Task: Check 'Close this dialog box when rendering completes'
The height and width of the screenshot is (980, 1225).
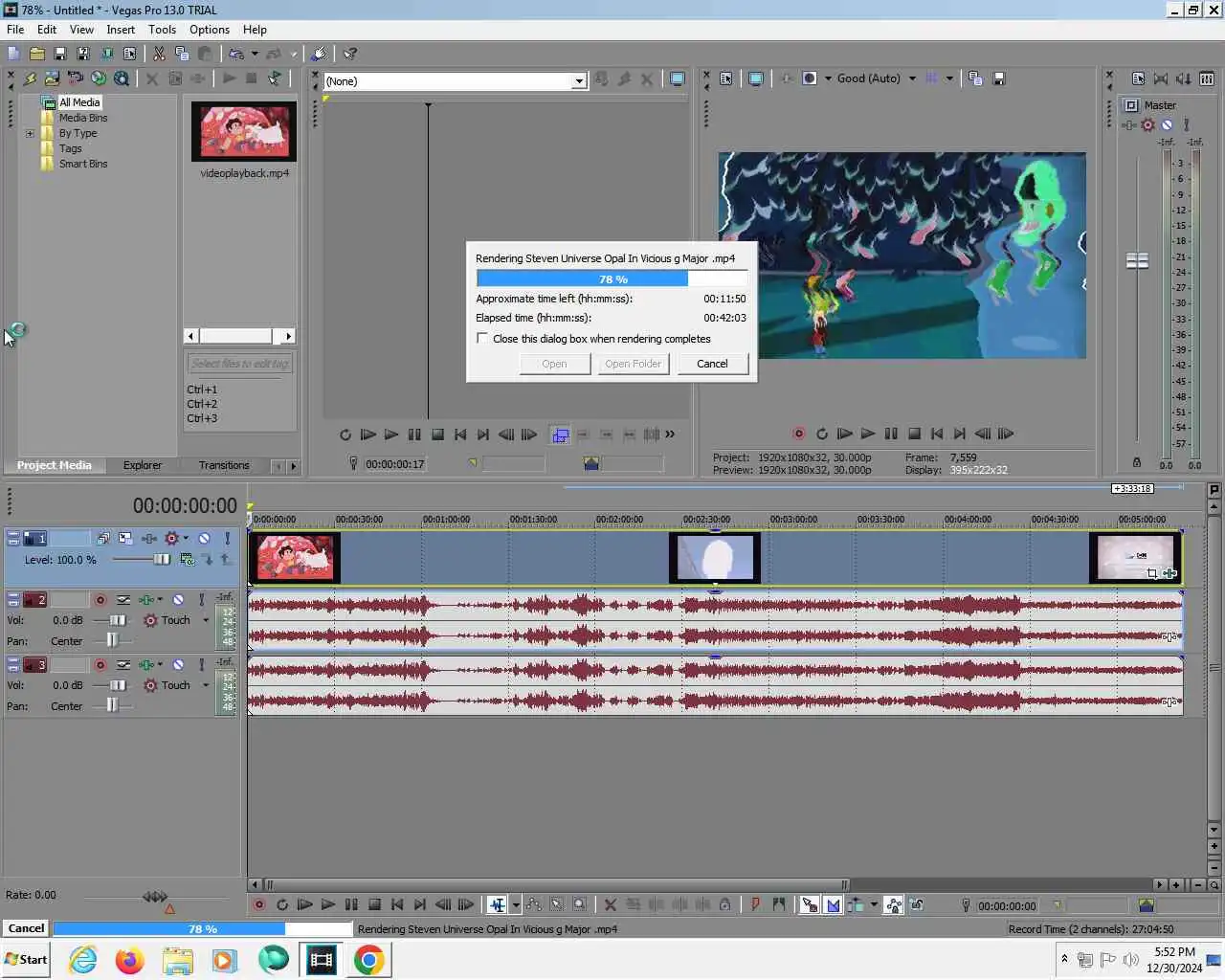Action: (482, 339)
